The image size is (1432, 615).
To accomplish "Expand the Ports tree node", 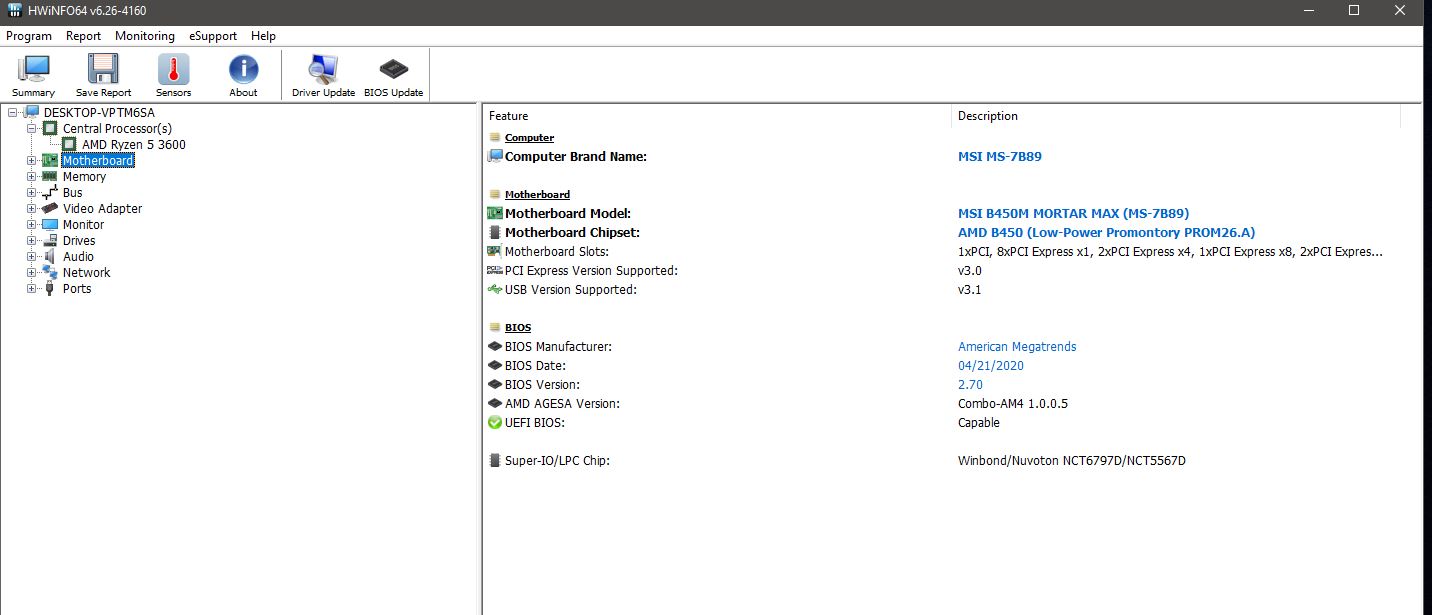I will [31, 288].
